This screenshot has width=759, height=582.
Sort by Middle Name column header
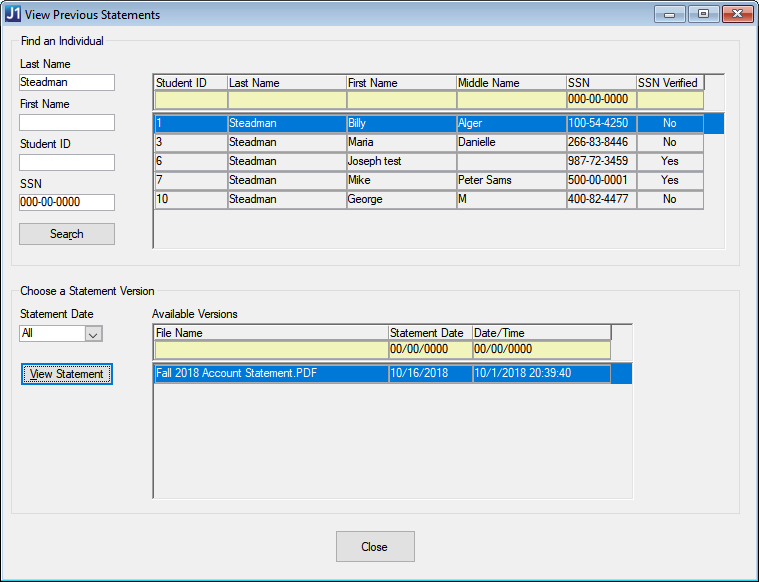coord(510,83)
